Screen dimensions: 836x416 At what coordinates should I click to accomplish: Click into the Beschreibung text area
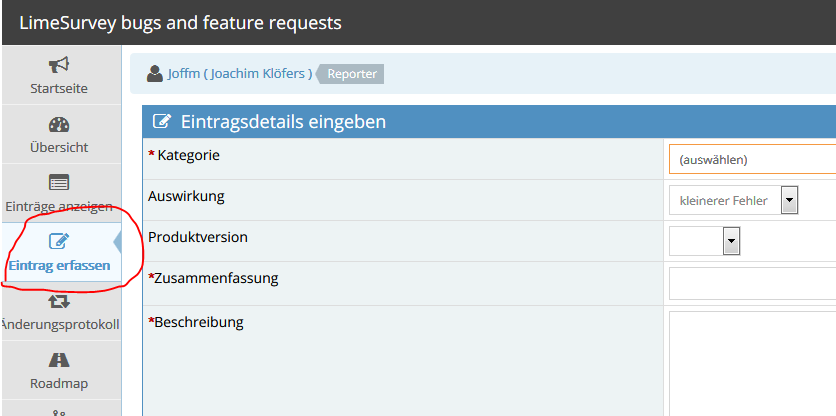(x=752, y=362)
